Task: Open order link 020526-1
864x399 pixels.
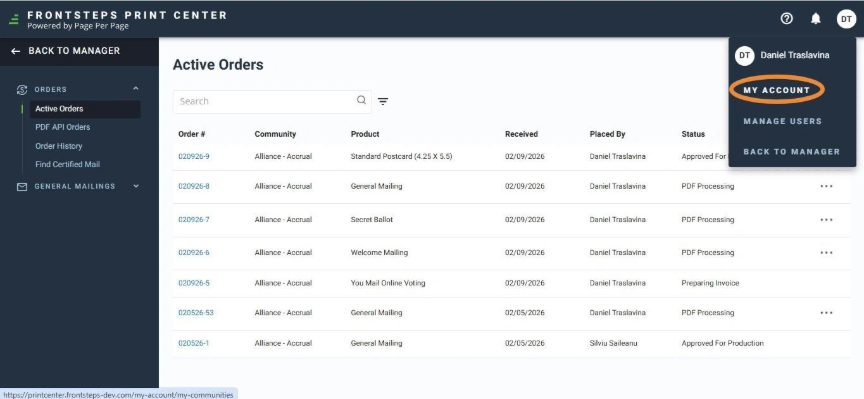Action: pyautogui.click(x=193, y=343)
